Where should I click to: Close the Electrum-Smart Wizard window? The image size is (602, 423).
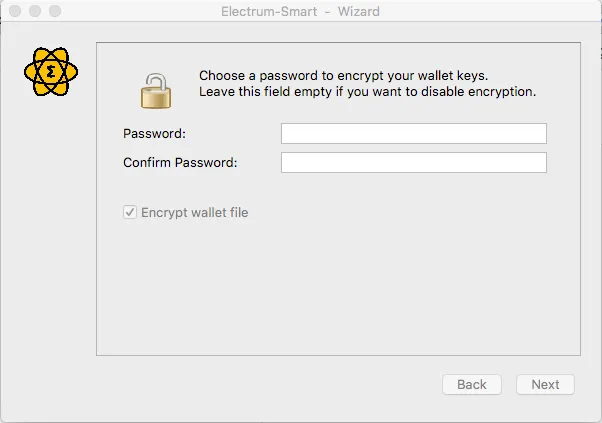click(15, 11)
